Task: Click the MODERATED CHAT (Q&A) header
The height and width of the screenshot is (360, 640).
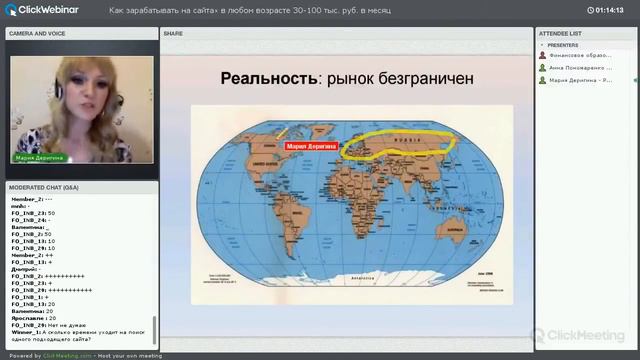Action: click(82, 187)
